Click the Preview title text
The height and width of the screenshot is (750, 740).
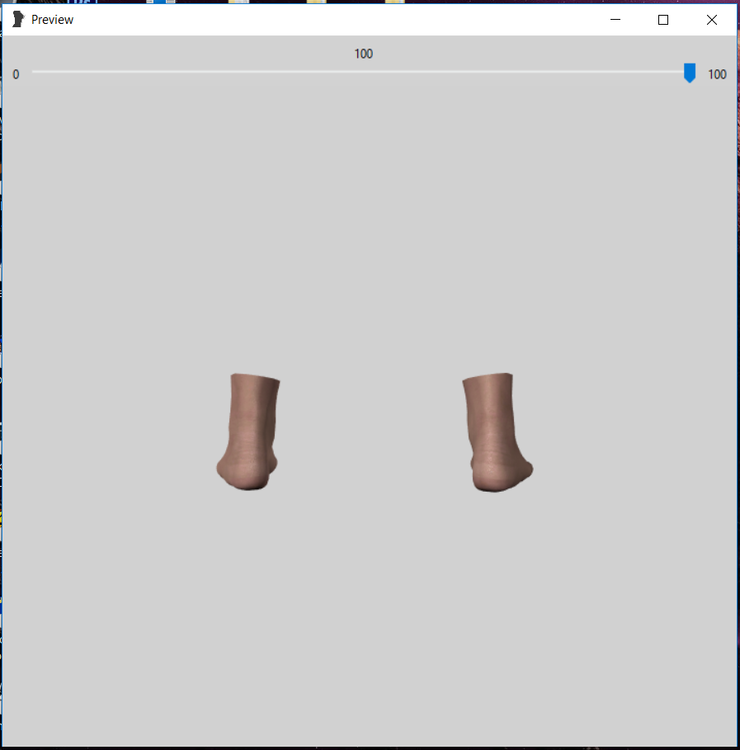coord(52,20)
